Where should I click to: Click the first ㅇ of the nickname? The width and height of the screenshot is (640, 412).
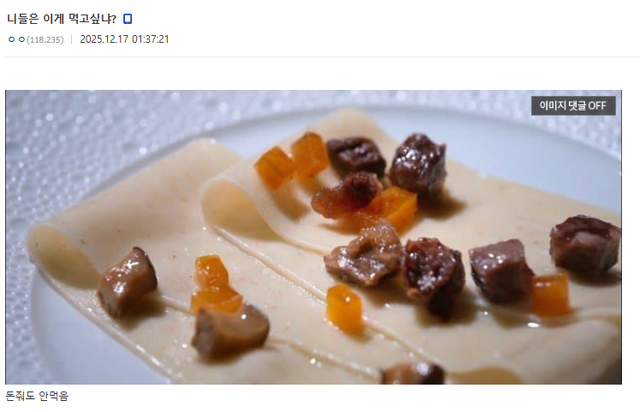(x=12, y=40)
